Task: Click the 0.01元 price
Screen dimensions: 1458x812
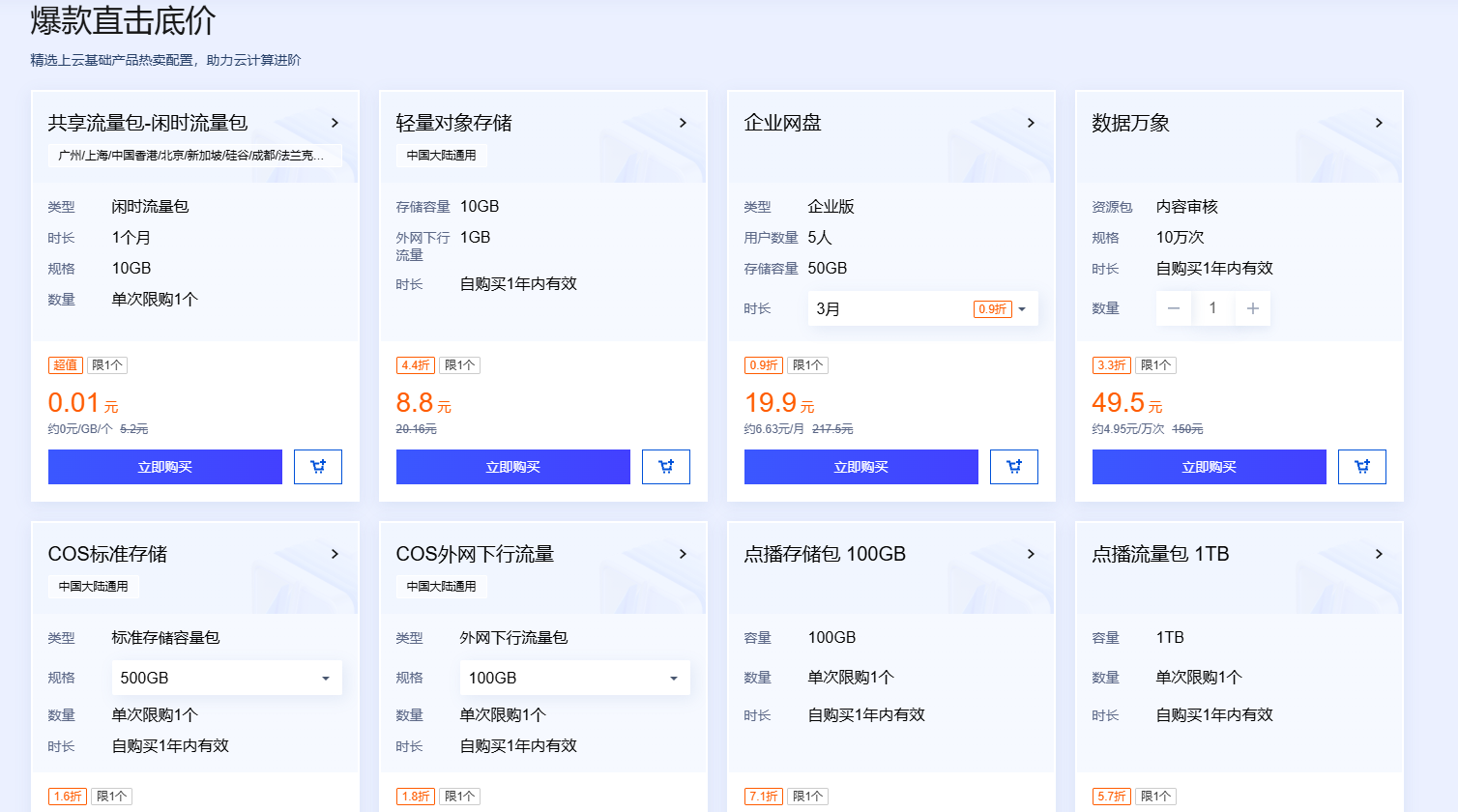Action: 83,403
